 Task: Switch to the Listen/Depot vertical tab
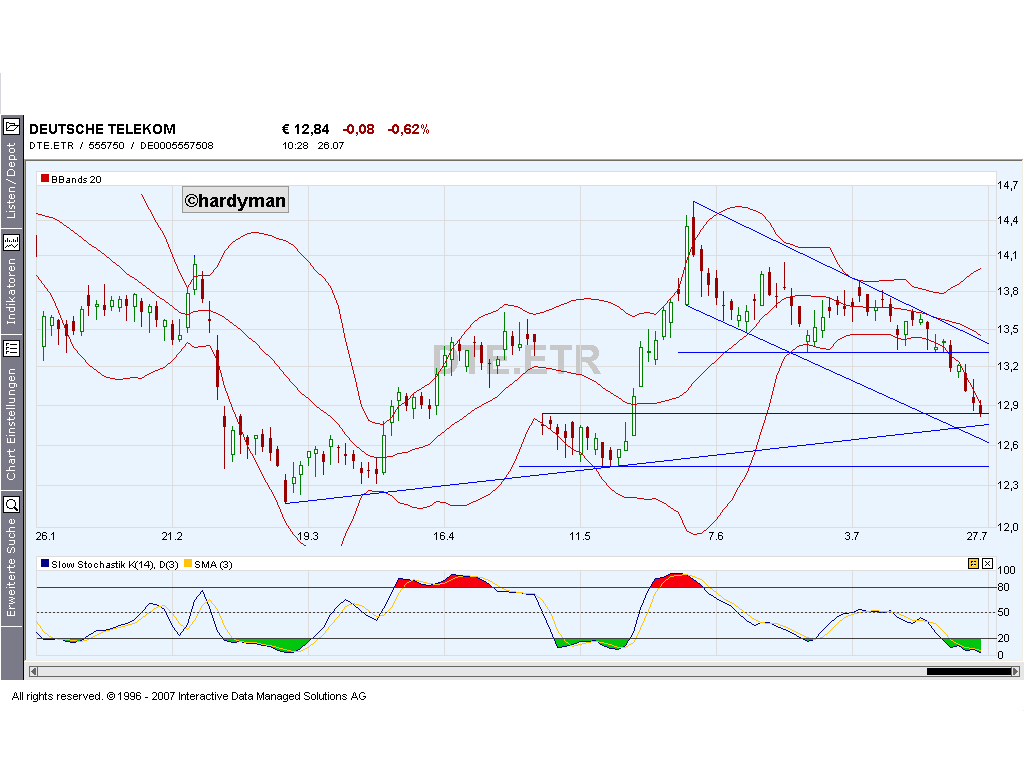point(13,180)
